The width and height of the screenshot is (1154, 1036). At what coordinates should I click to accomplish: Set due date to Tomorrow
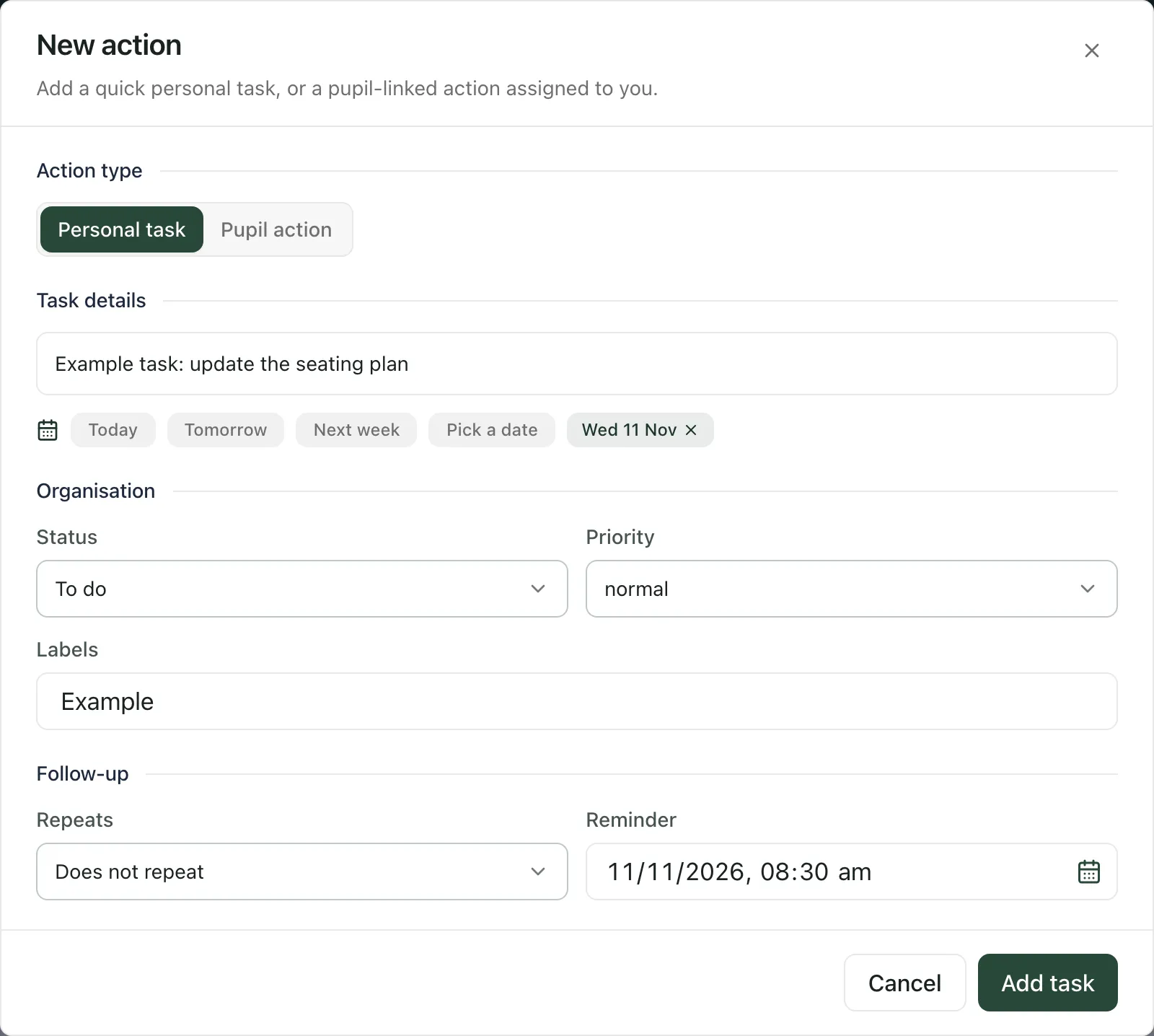click(x=226, y=430)
